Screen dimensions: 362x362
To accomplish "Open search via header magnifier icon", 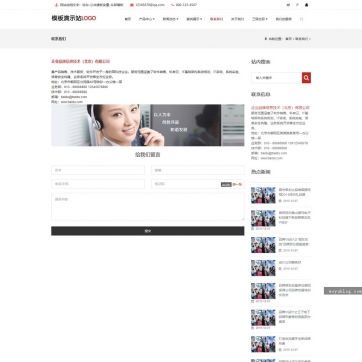I will point(302,19).
